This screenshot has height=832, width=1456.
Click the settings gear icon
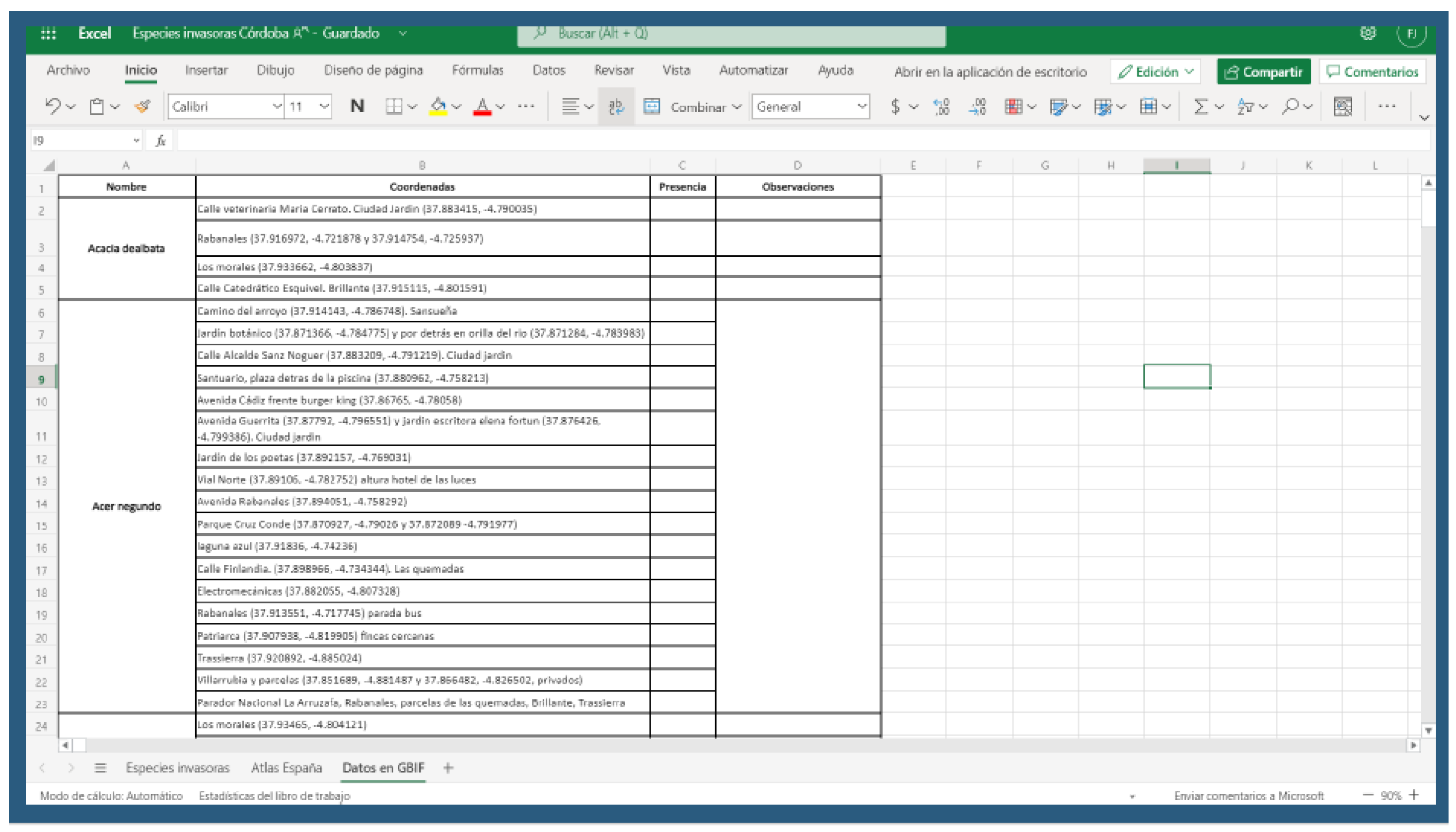(1368, 34)
